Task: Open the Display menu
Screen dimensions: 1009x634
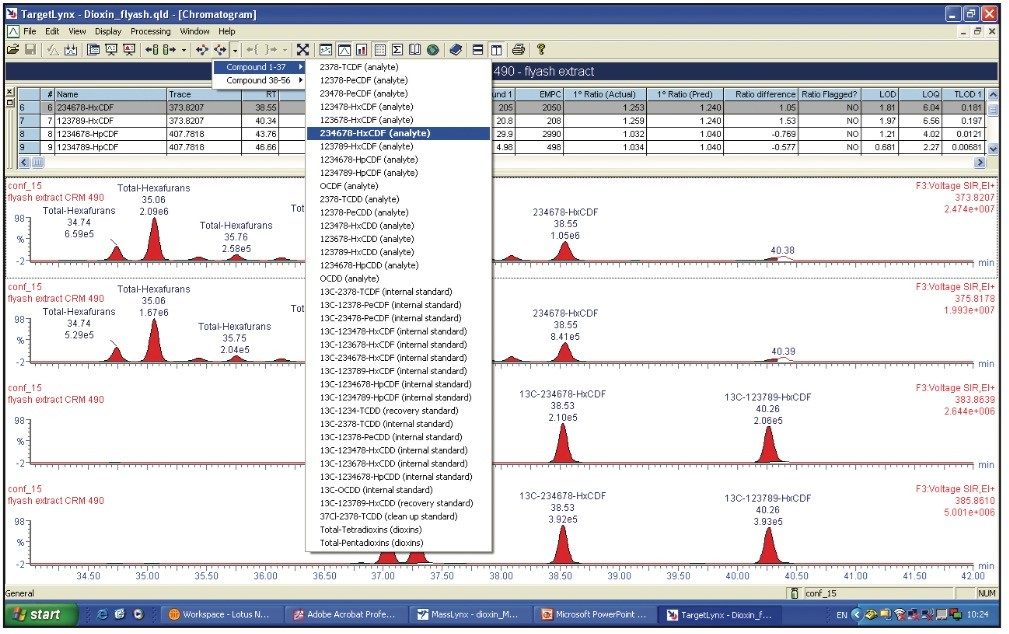Action: point(106,30)
